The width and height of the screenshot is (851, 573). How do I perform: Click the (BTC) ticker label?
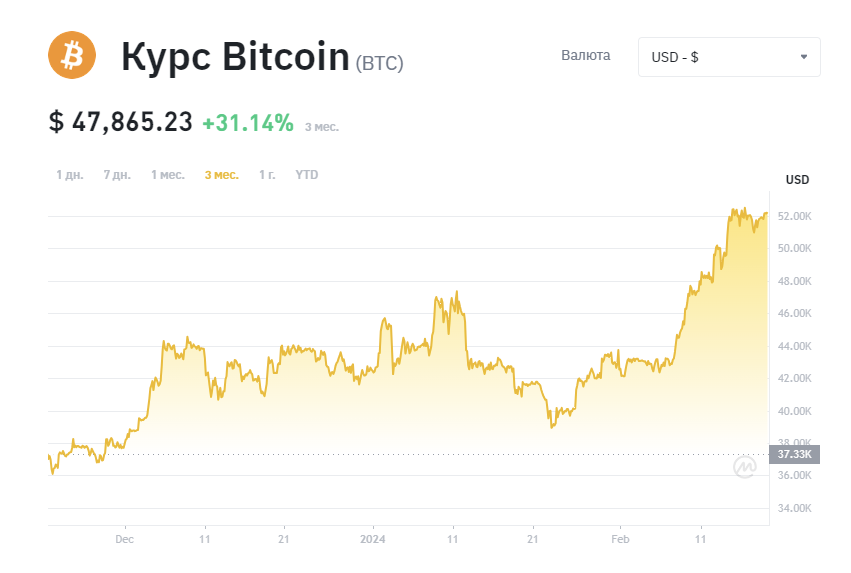pos(379,63)
